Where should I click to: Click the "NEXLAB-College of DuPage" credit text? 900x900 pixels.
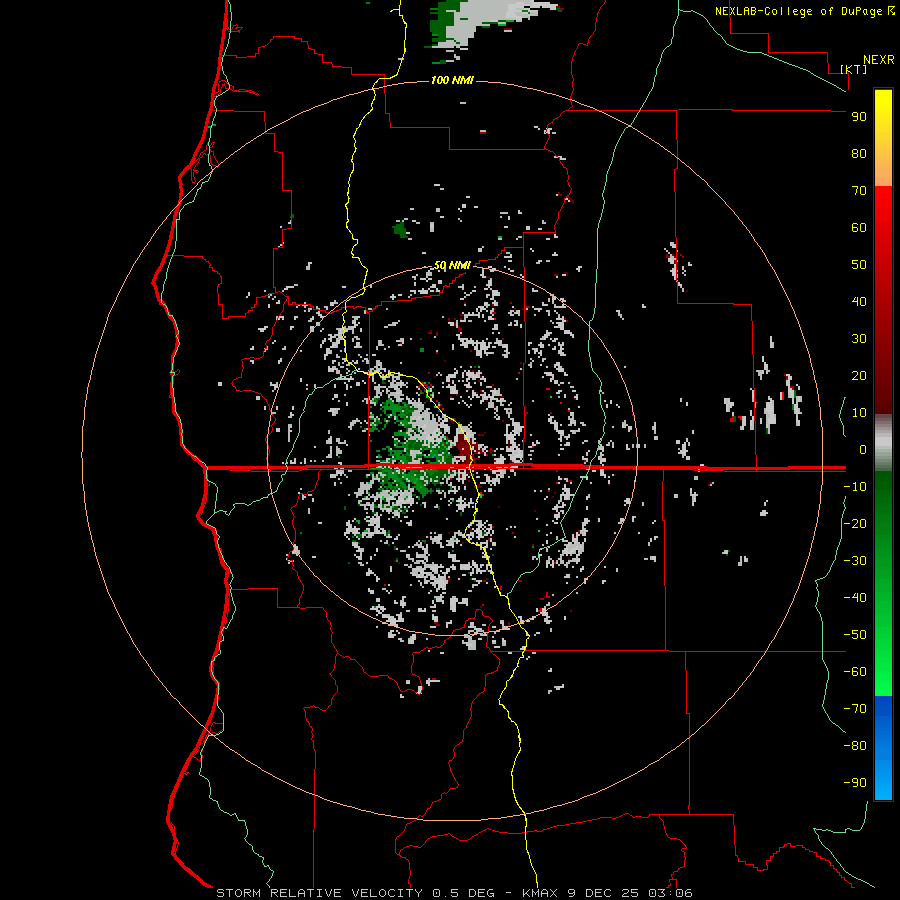(x=800, y=11)
